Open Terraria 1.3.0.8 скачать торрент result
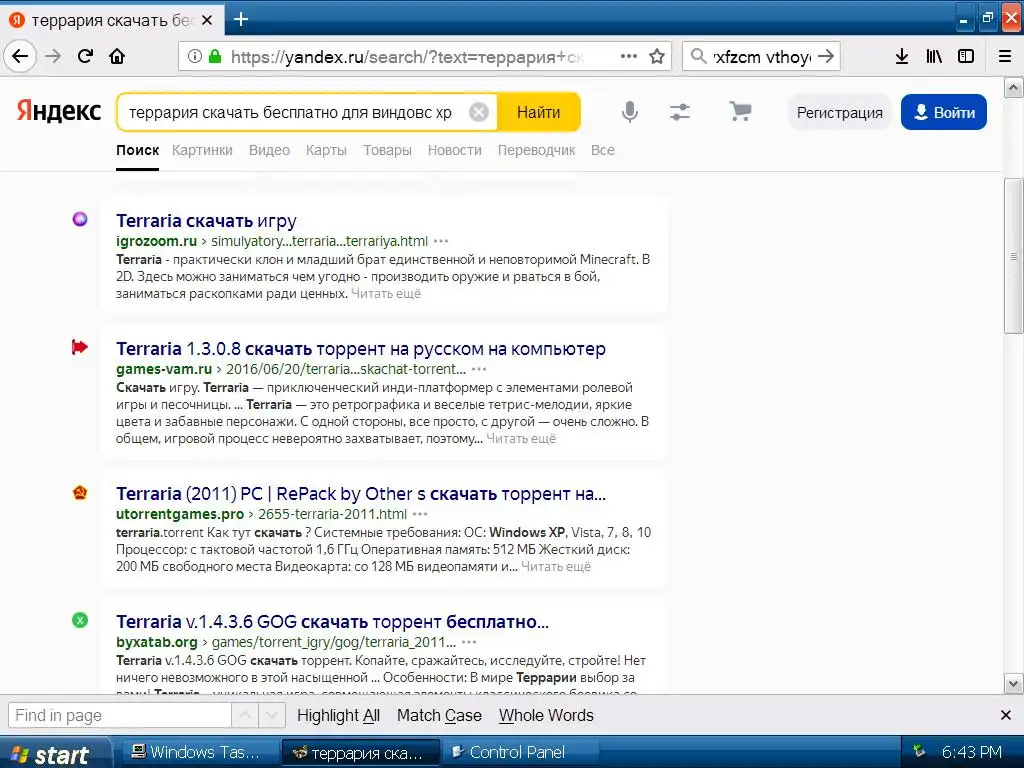Image resolution: width=1024 pixels, height=768 pixels. (360, 349)
